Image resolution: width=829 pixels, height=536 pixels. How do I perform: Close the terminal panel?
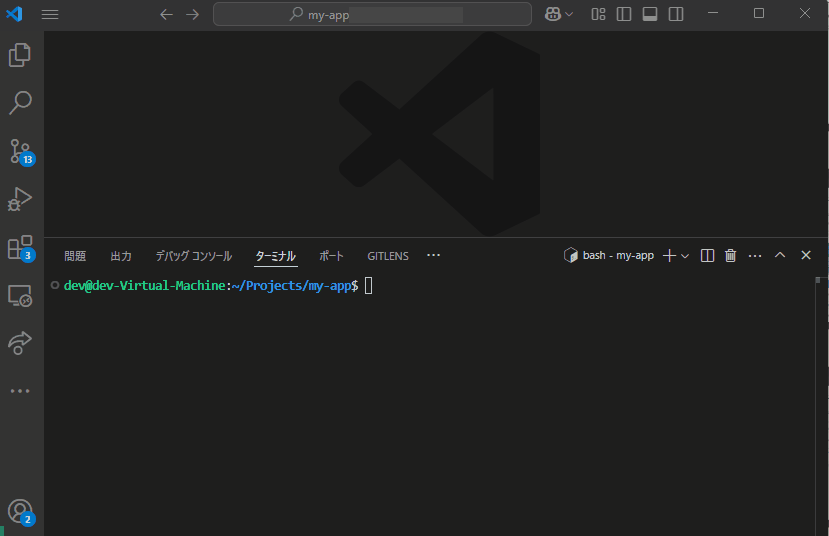pos(806,255)
